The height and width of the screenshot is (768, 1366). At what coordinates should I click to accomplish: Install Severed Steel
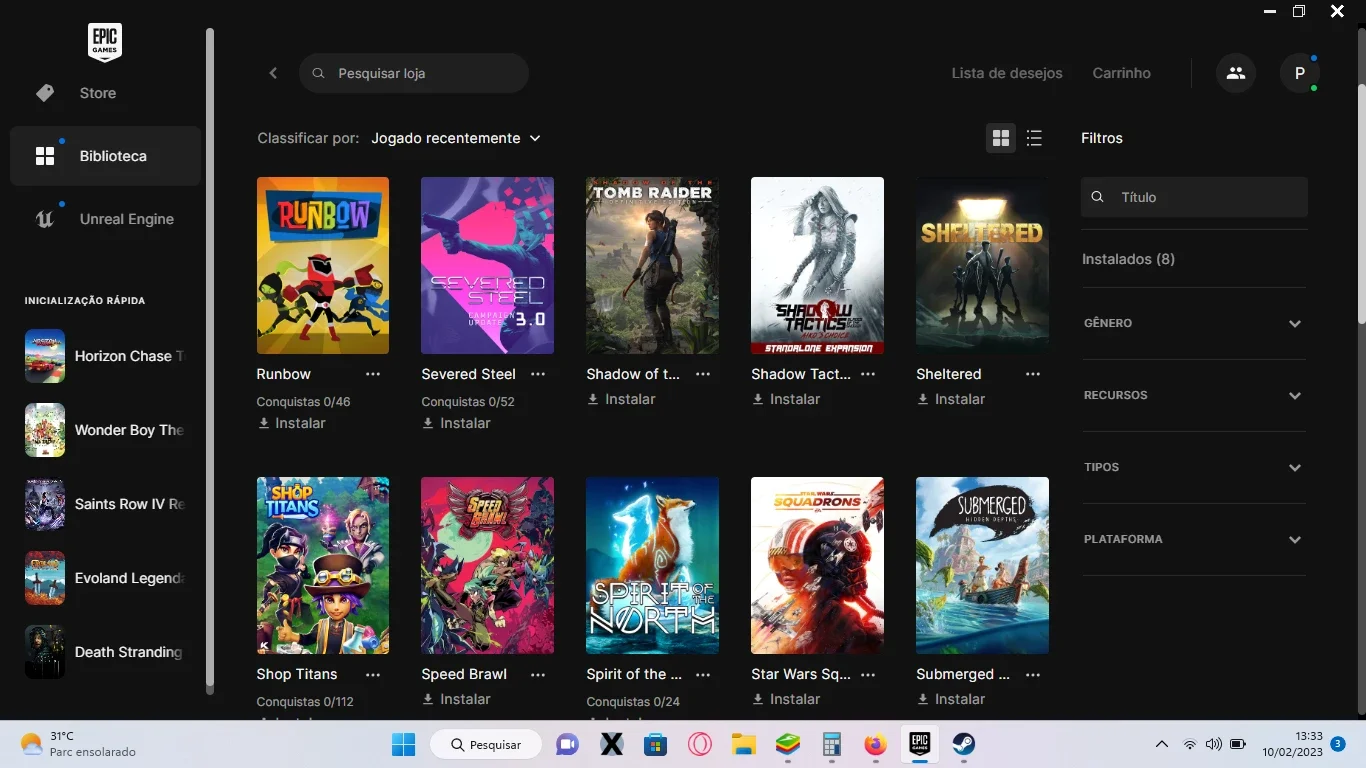click(x=456, y=423)
